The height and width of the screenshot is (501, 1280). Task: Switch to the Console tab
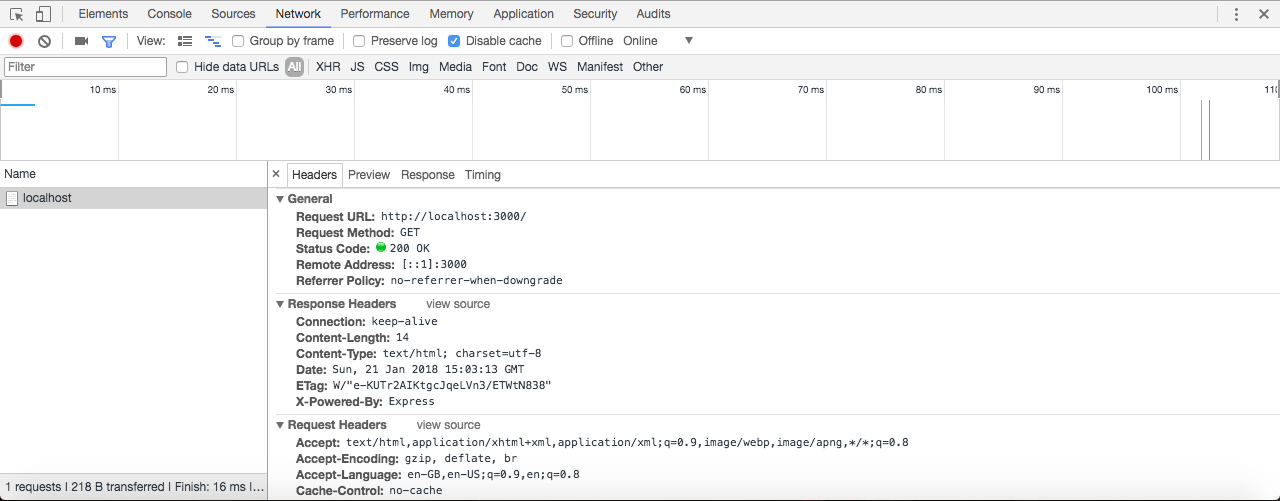170,14
